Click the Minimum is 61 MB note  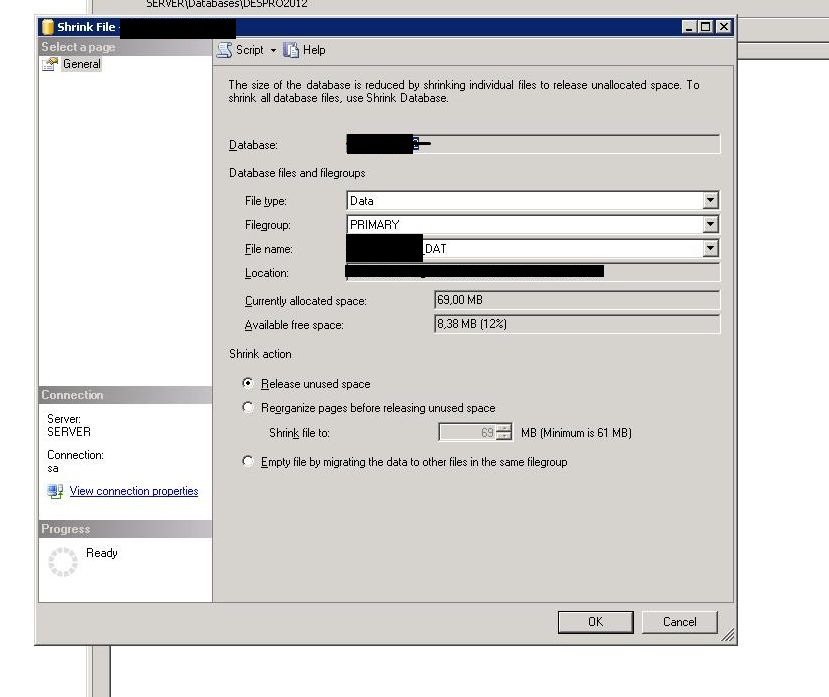(x=576, y=433)
